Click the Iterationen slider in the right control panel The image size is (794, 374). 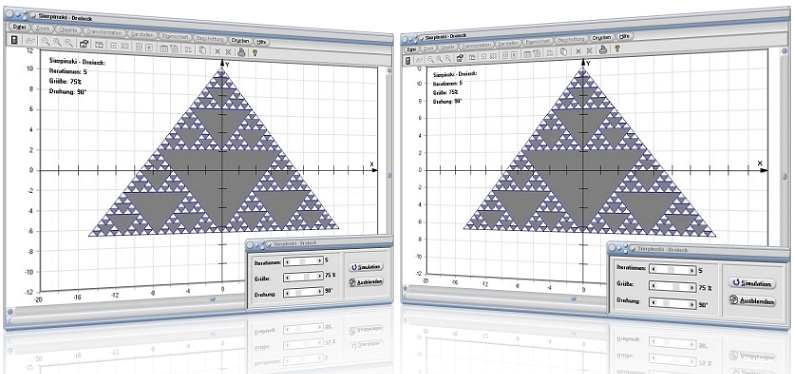point(673,269)
